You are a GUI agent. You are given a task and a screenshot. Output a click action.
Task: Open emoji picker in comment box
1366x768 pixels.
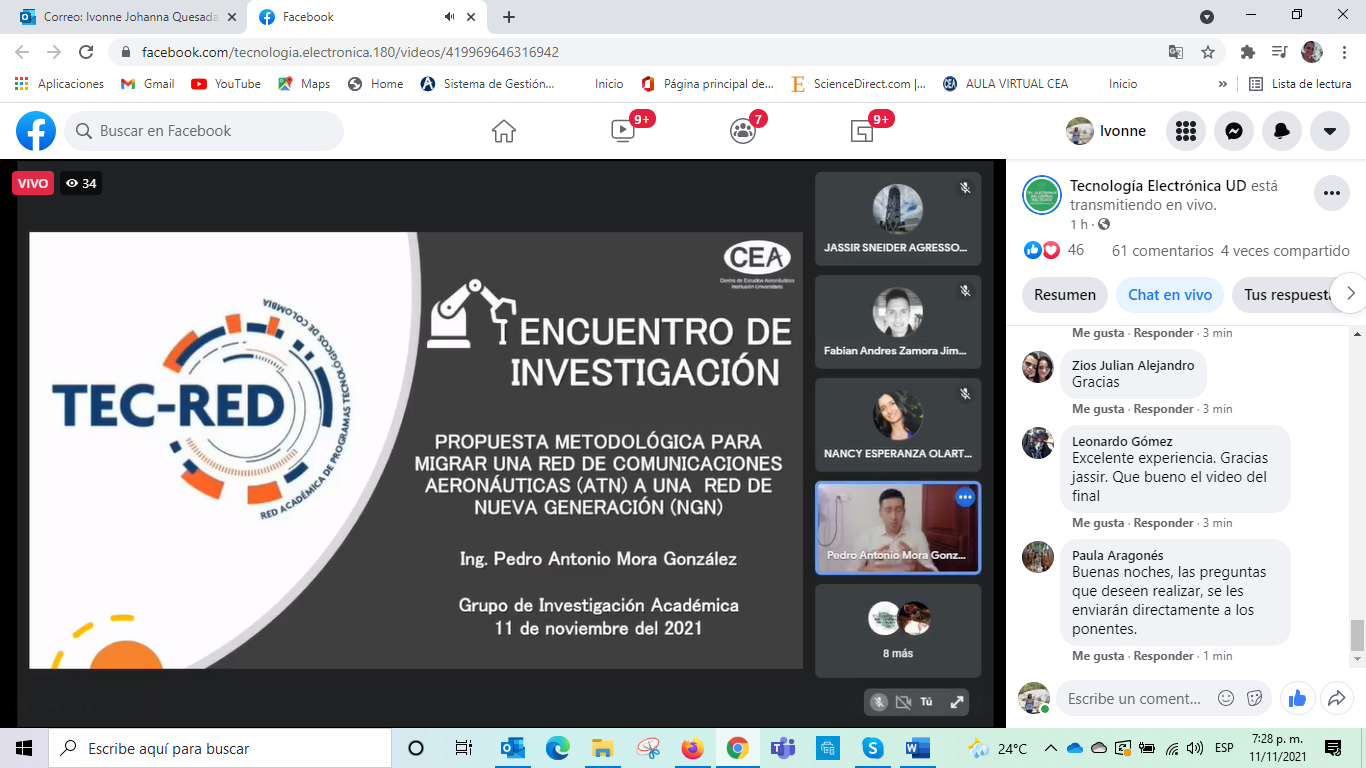click(x=1226, y=698)
